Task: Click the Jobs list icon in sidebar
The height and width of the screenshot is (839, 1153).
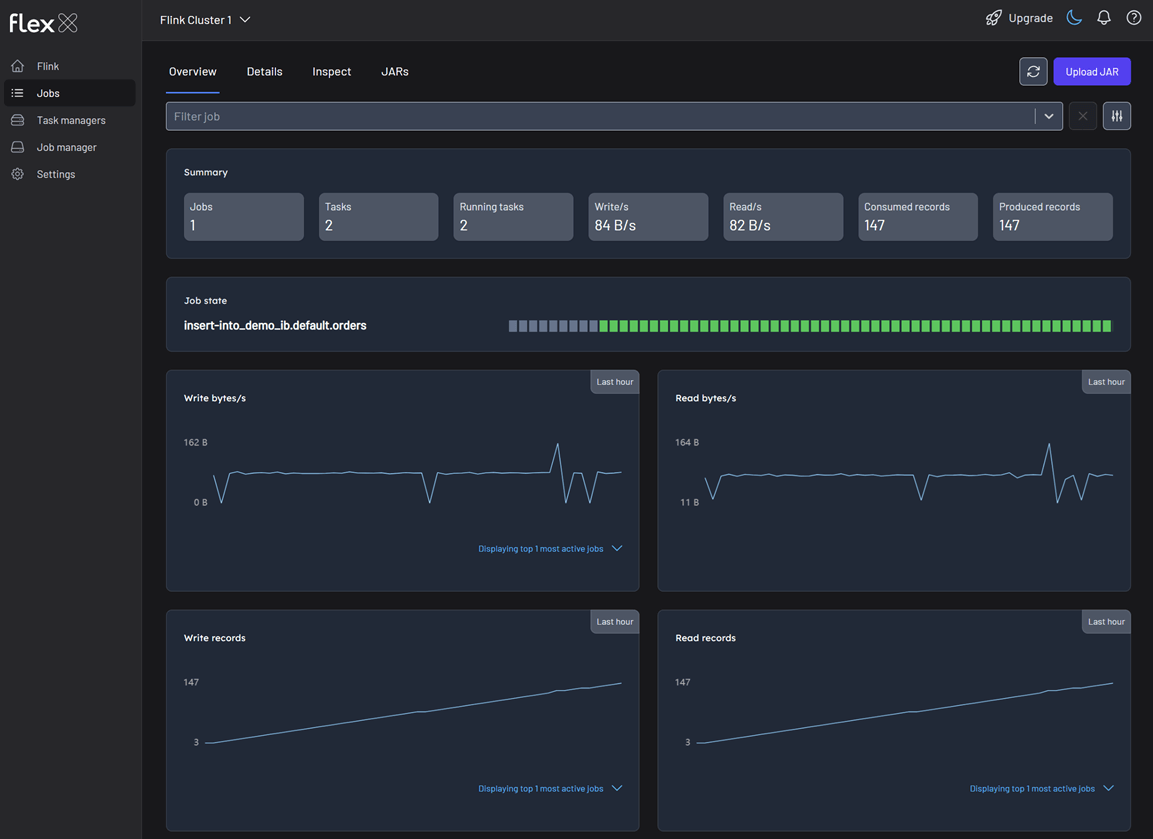Action: pos(18,93)
